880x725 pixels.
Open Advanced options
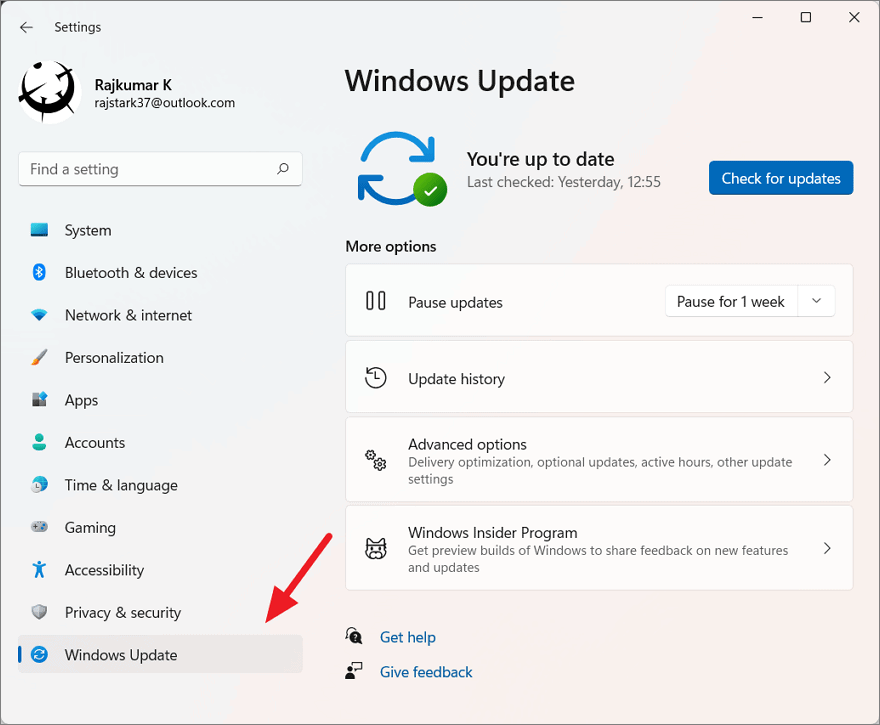(x=599, y=460)
